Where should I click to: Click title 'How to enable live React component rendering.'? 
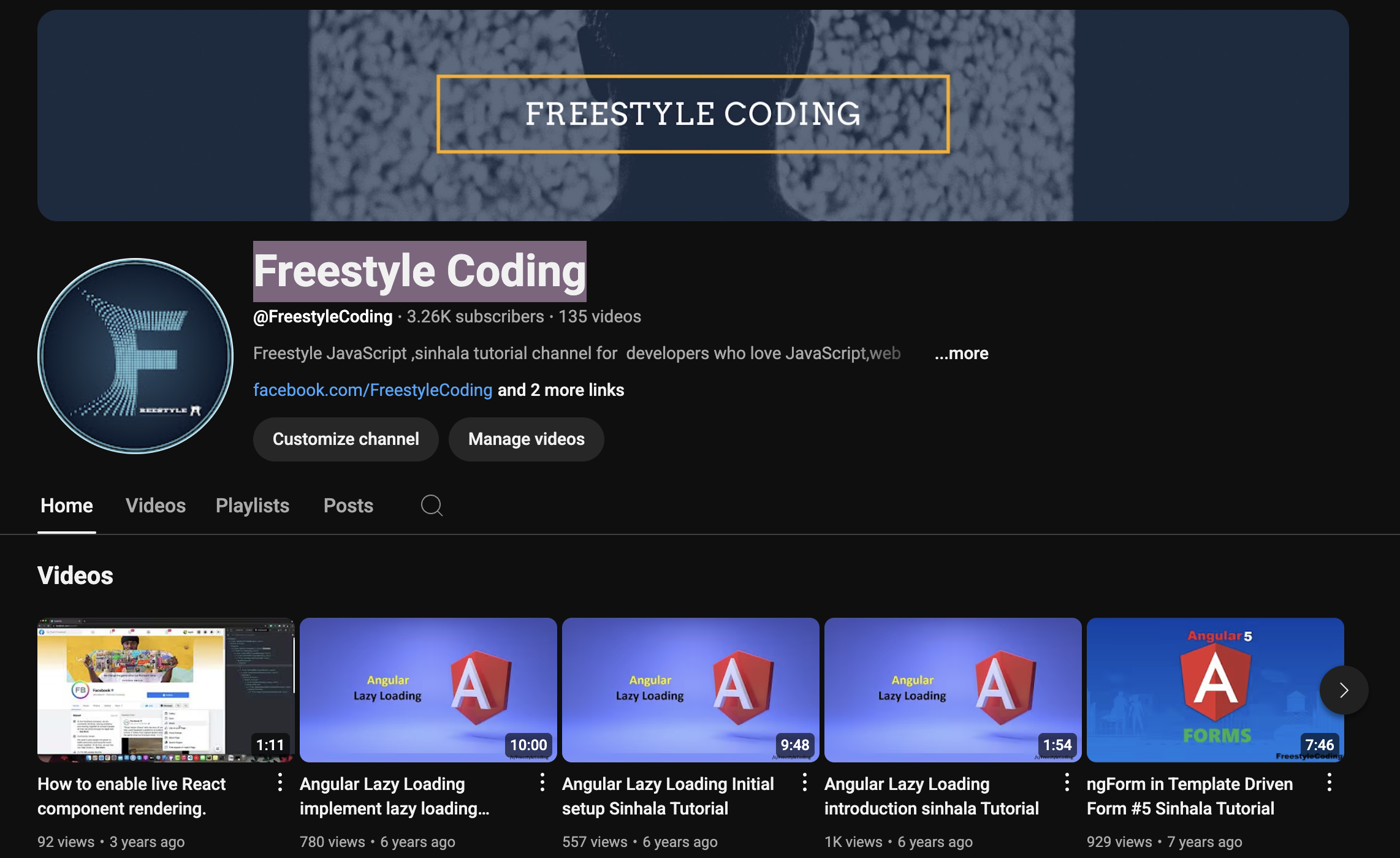pos(132,796)
